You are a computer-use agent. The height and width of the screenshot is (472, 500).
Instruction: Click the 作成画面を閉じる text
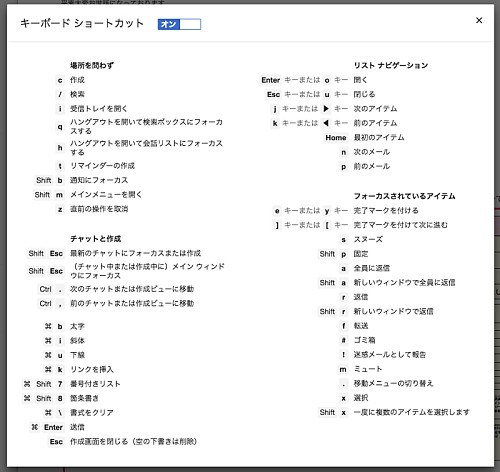pyautogui.click(x=99, y=442)
